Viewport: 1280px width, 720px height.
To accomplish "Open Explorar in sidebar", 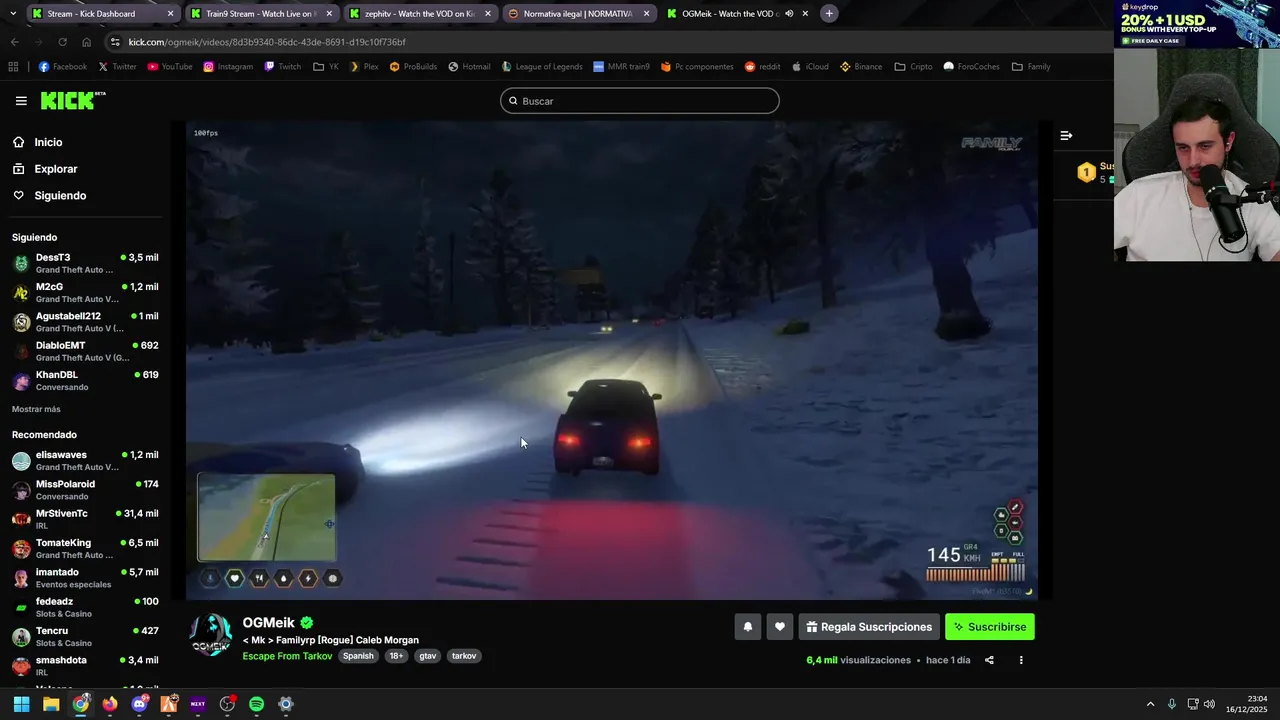I will tap(55, 169).
